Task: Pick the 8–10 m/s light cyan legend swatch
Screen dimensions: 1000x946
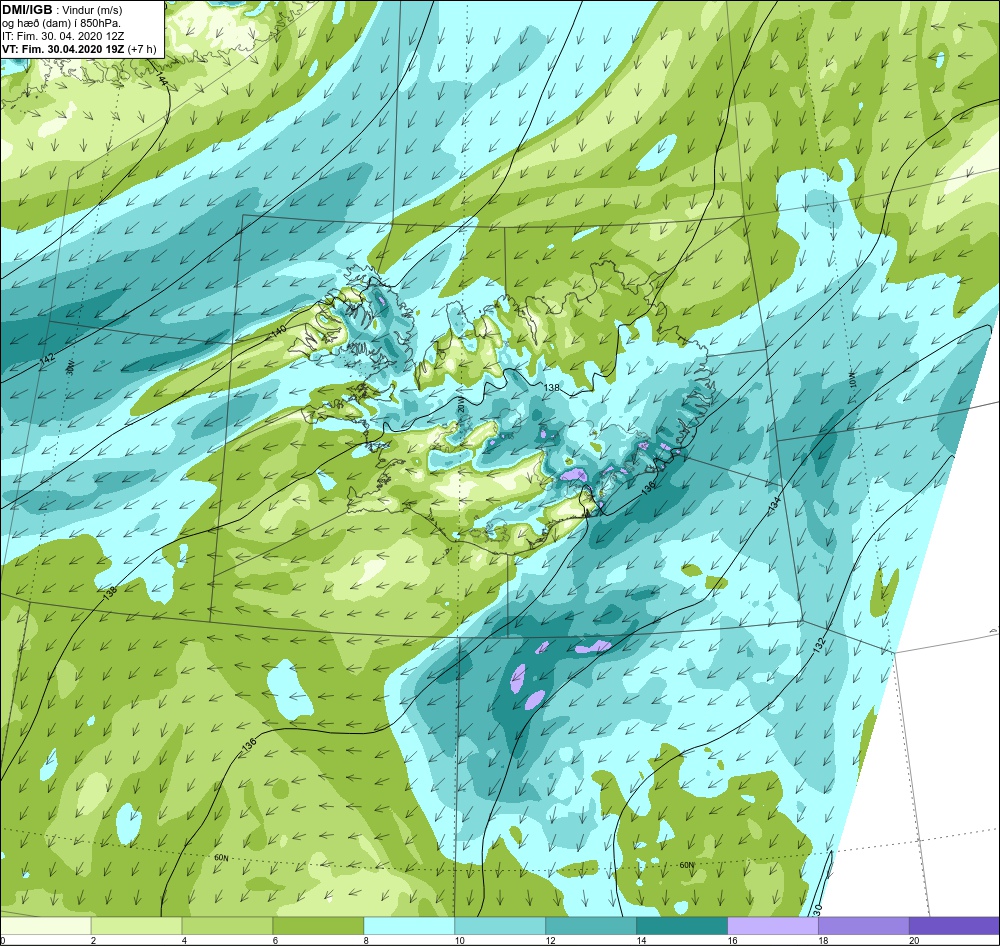Action: [x=409, y=925]
